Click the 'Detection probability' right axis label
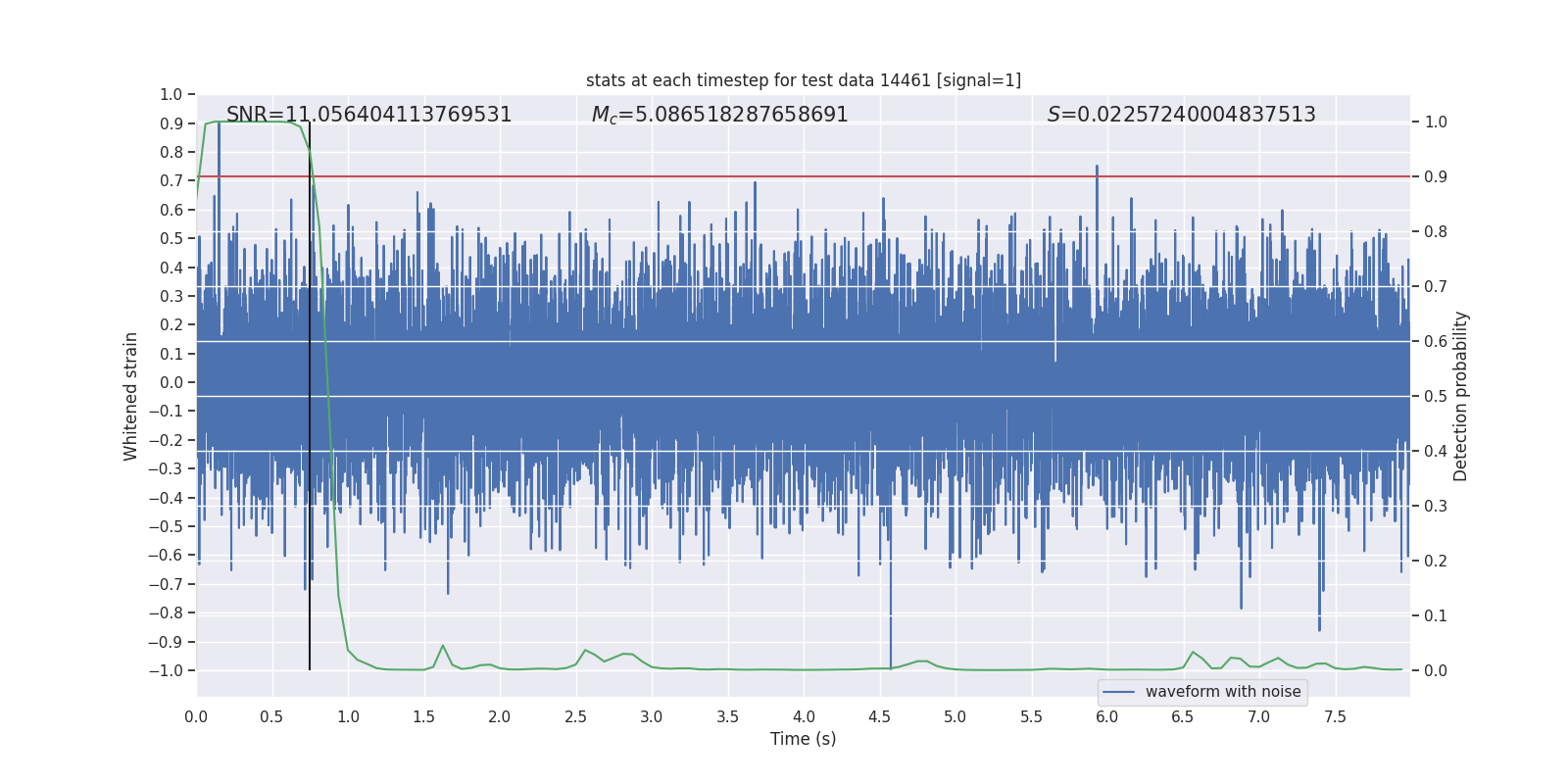Image resolution: width=1568 pixels, height=784 pixels. (x=1461, y=396)
